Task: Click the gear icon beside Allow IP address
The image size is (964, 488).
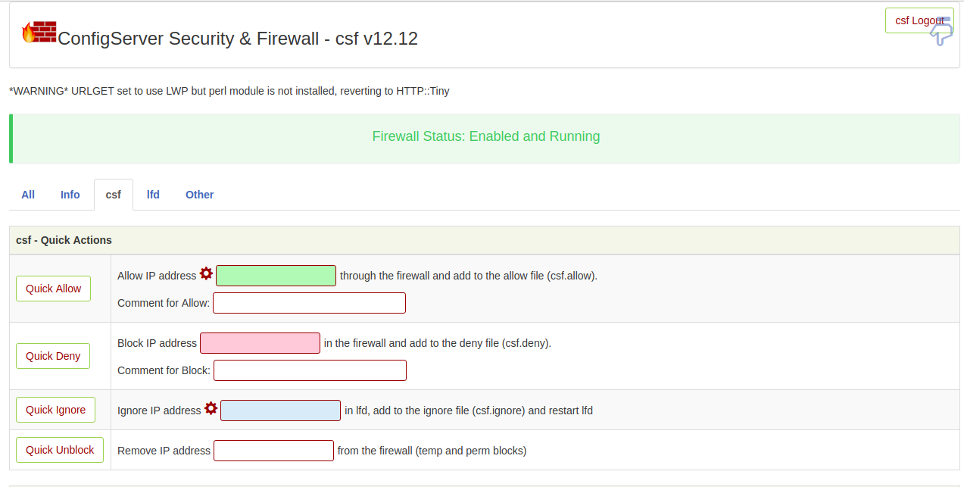Action: tap(206, 274)
